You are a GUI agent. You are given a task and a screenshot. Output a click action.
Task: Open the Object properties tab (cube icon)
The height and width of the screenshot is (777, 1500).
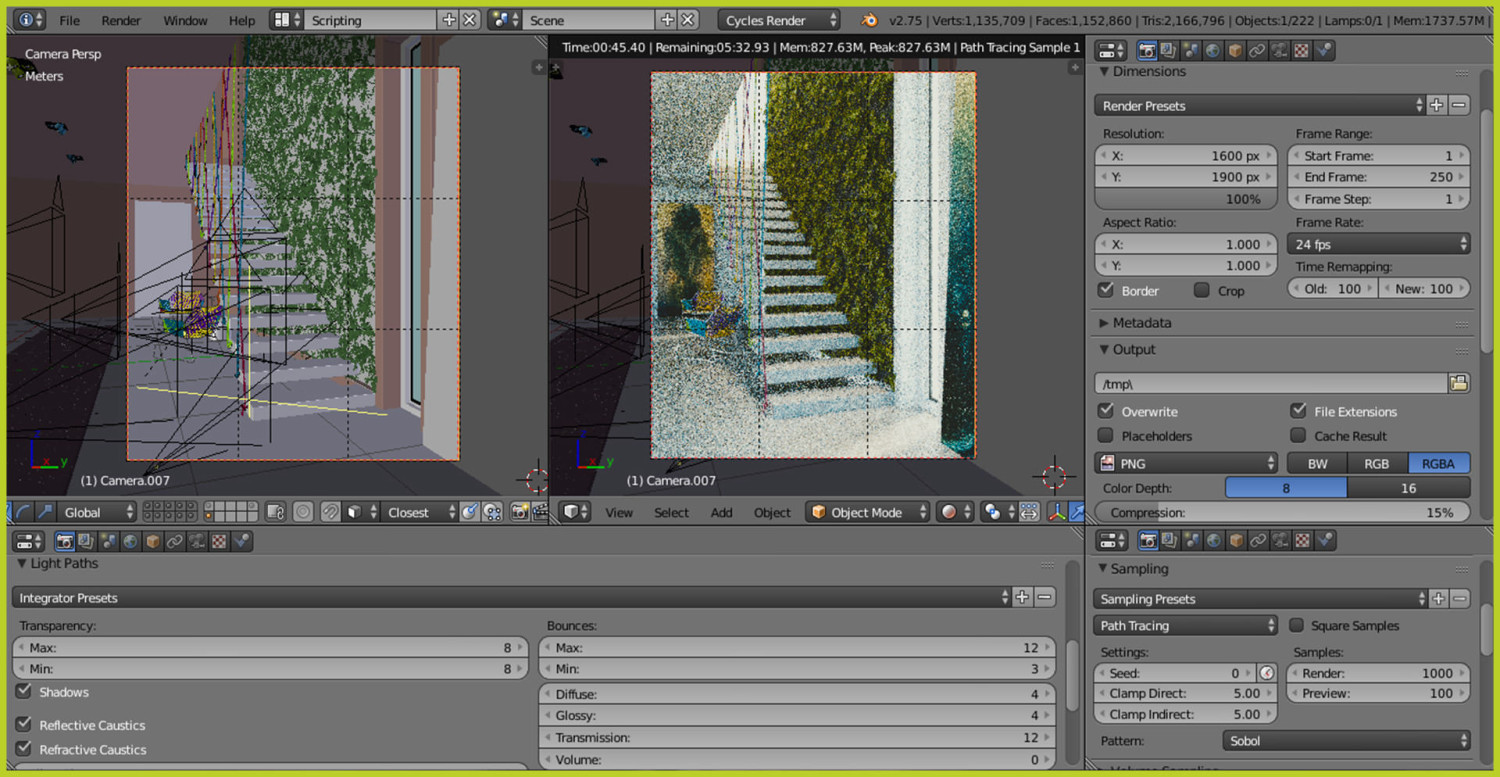click(x=1234, y=50)
